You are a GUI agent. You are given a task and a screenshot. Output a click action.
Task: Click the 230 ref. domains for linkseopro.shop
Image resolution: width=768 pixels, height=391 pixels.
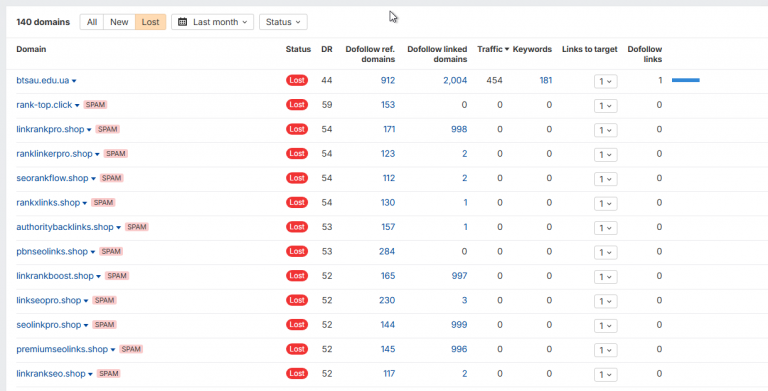387,300
